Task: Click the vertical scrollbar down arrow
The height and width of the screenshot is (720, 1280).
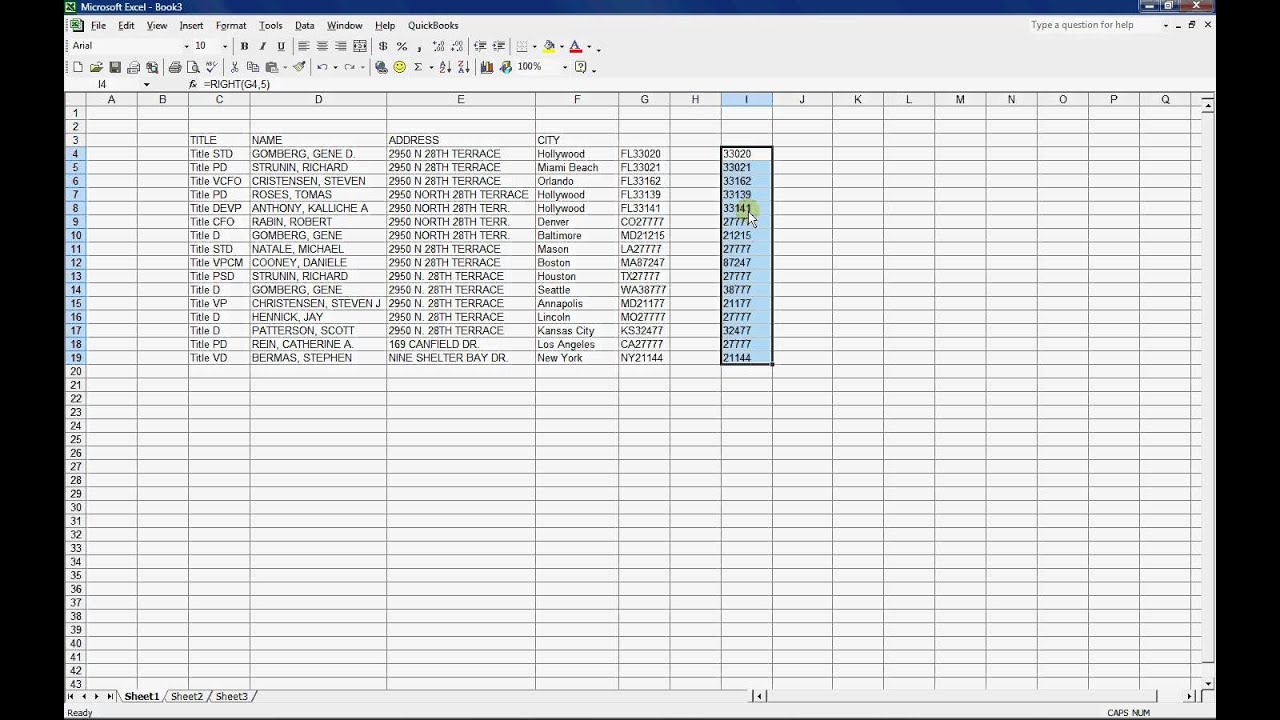Action: point(1208,684)
